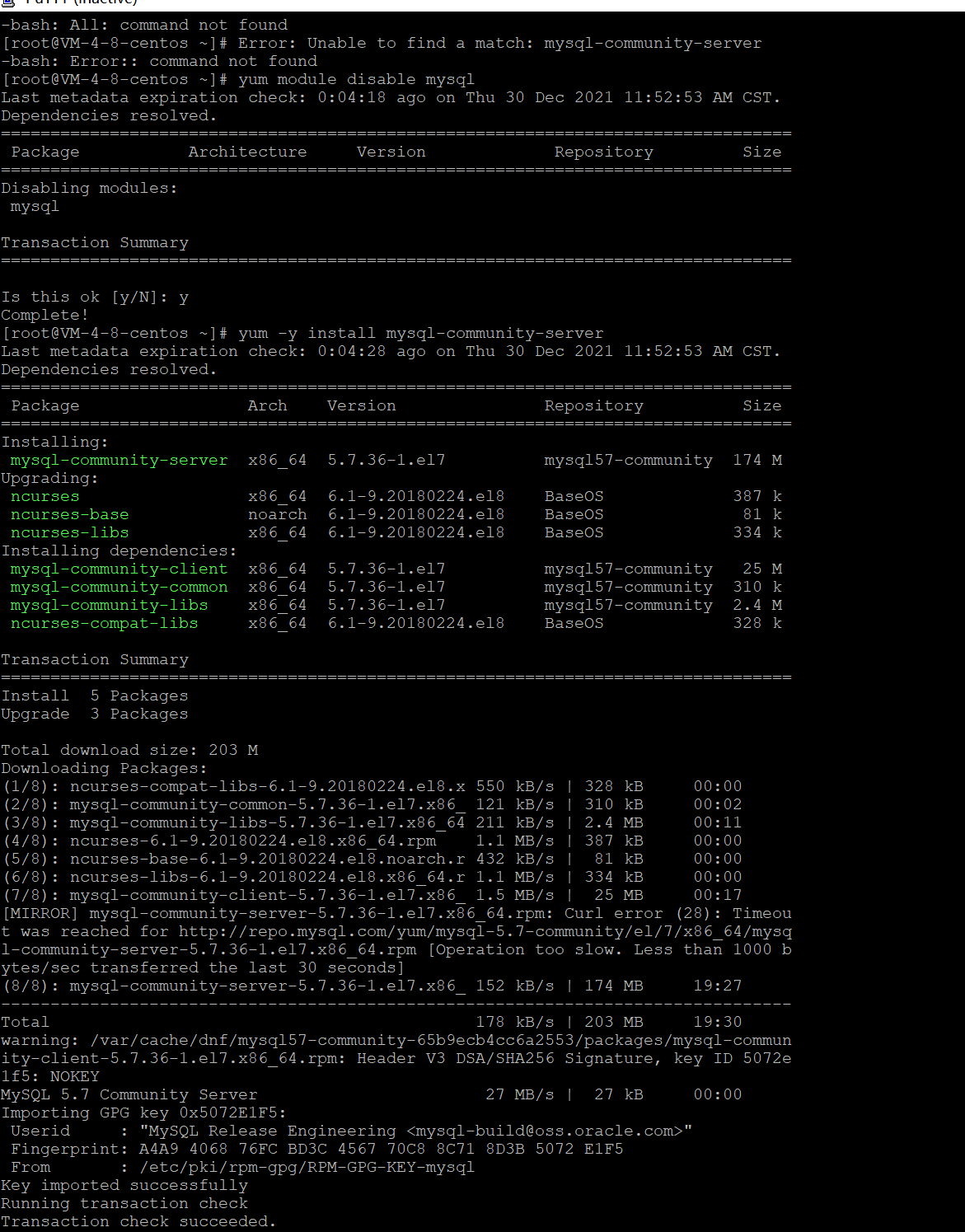Viewport: 965px width, 1232px height.
Task: Click green 'mysql-community-client' package name in table
Action: (x=119, y=569)
